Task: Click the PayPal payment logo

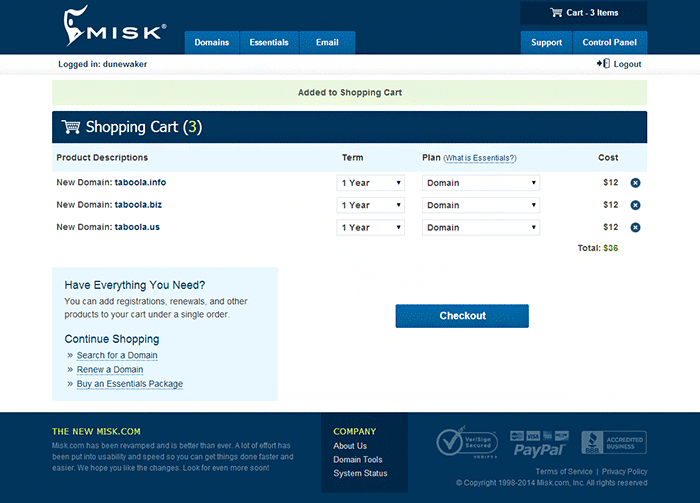Action: (x=539, y=444)
